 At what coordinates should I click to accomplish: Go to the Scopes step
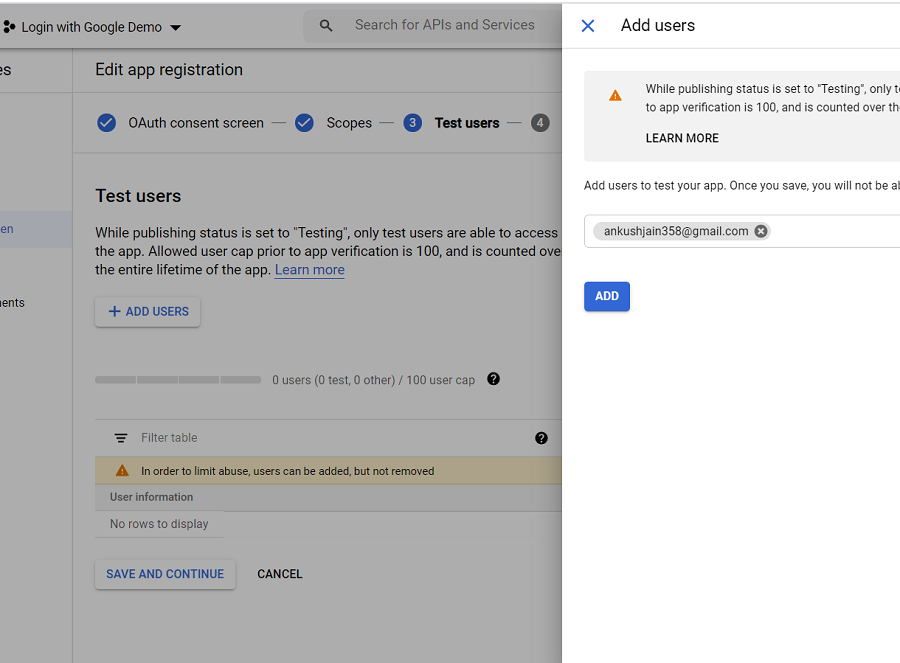349,123
